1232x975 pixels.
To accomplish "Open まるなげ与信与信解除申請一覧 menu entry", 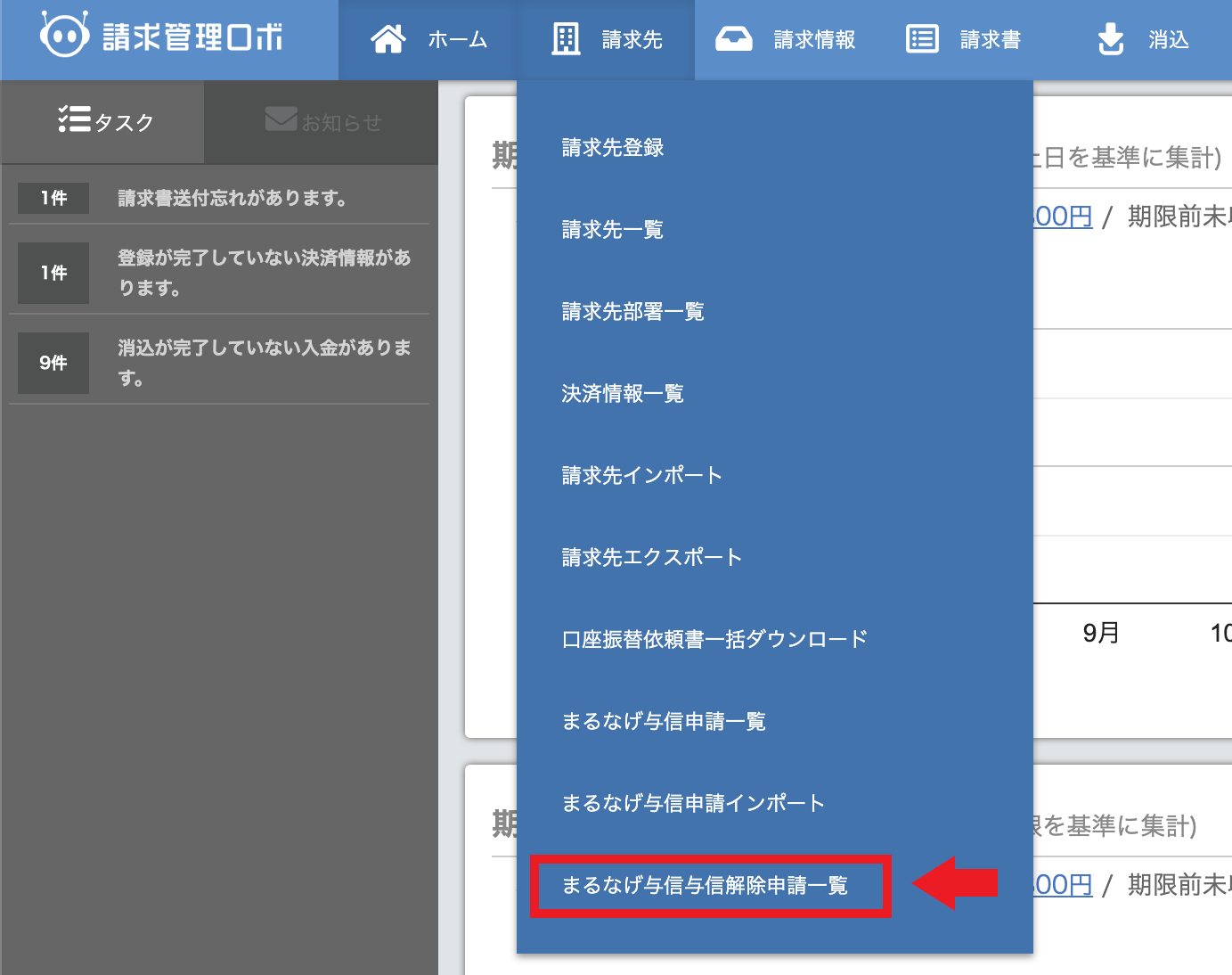I will [705, 886].
